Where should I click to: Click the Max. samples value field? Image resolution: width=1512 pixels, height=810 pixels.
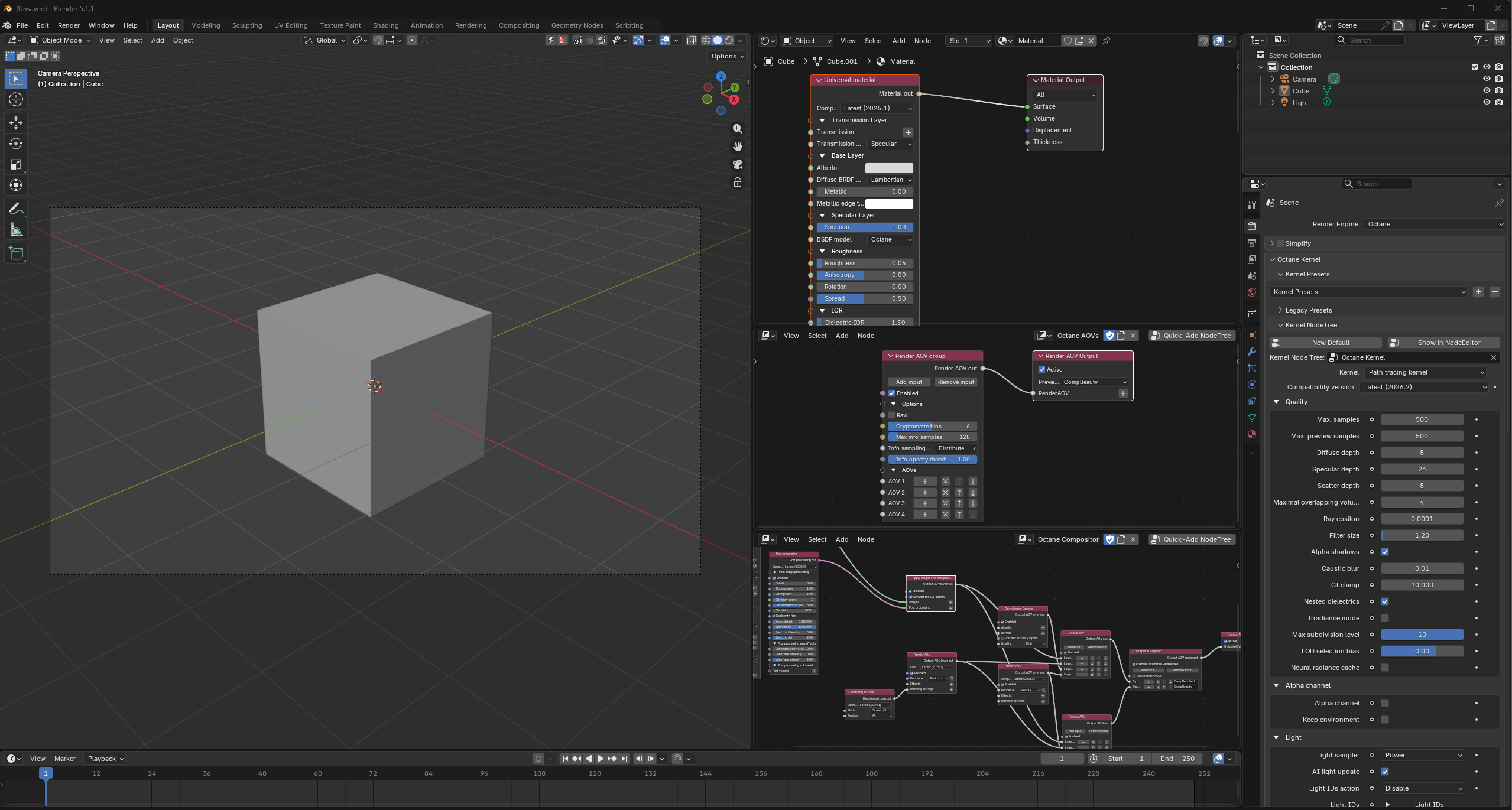[x=1422, y=419]
